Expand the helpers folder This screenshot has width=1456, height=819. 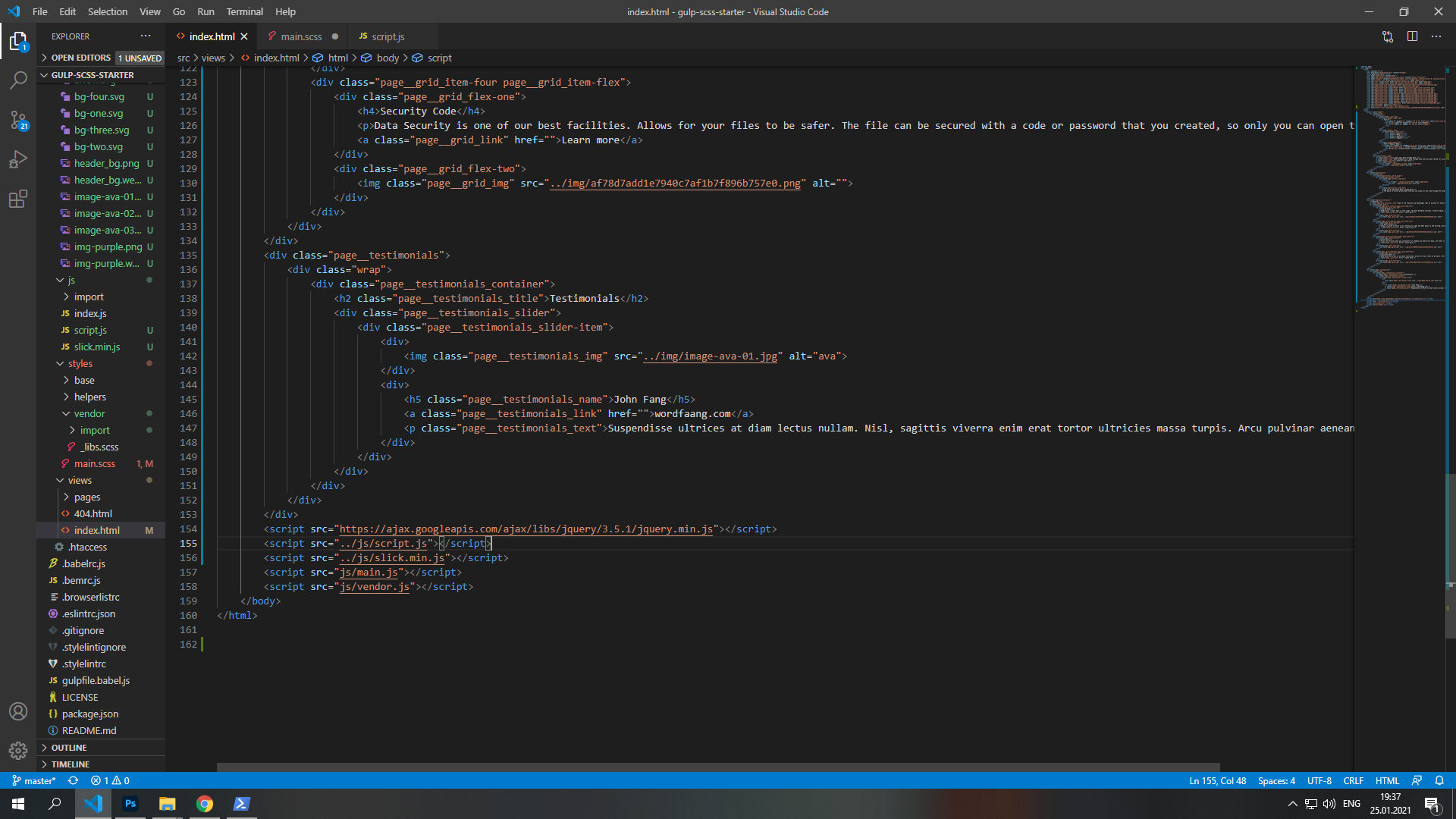coord(101,397)
